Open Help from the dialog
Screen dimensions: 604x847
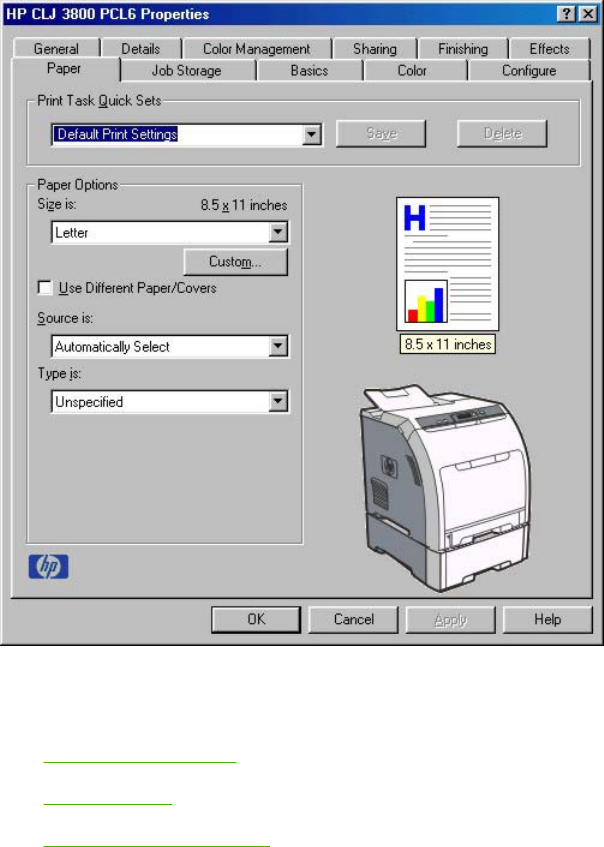coord(548,619)
